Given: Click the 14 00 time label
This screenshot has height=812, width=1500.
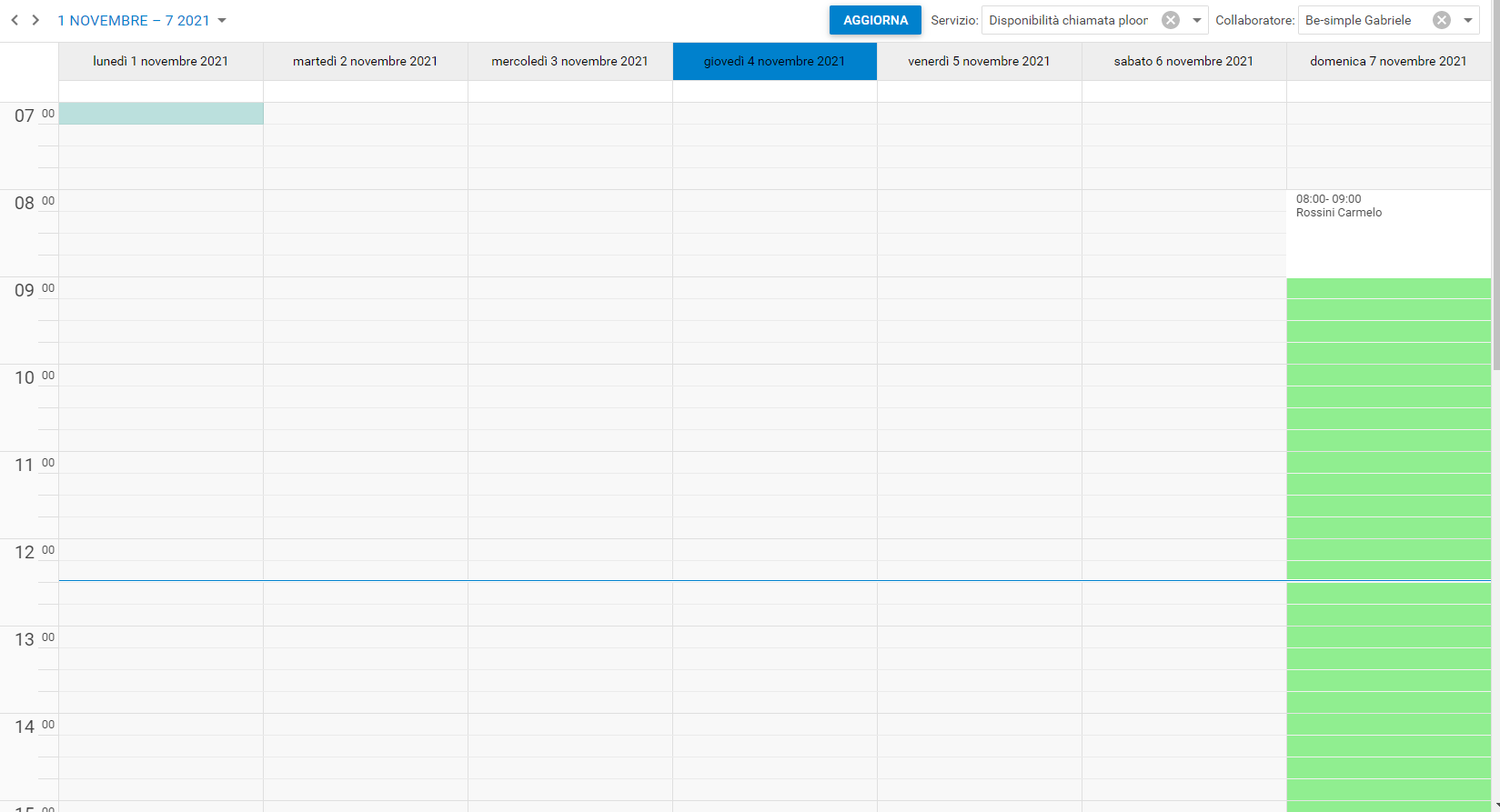Looking at the screenshot, I should [35, 727].
